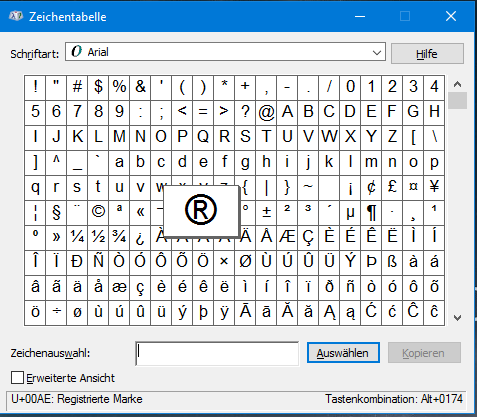Image resolution: width=477 pixels, height=417 pixels.
Task: Select the capital Eth Ð character
Action: 77,263
